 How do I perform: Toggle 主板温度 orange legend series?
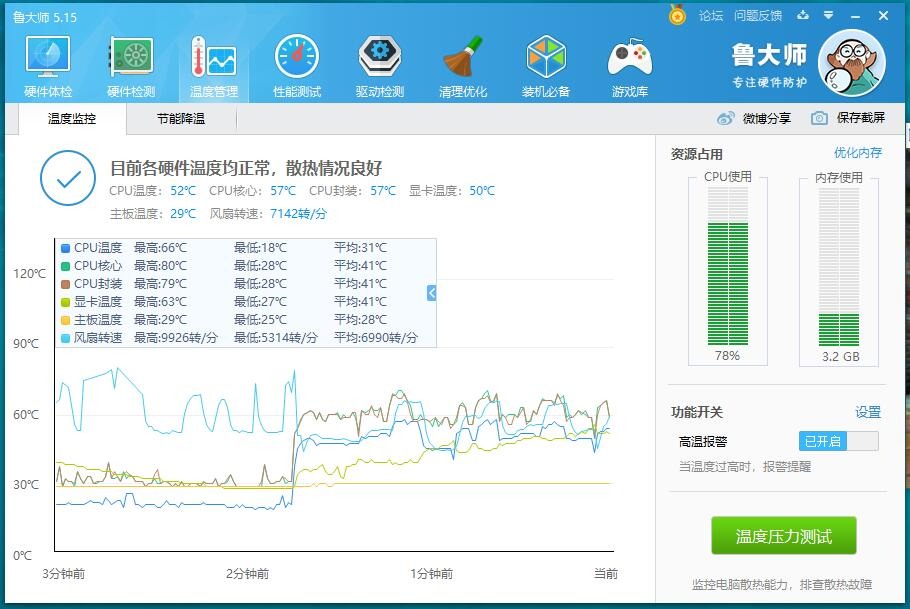coord(66,320)
